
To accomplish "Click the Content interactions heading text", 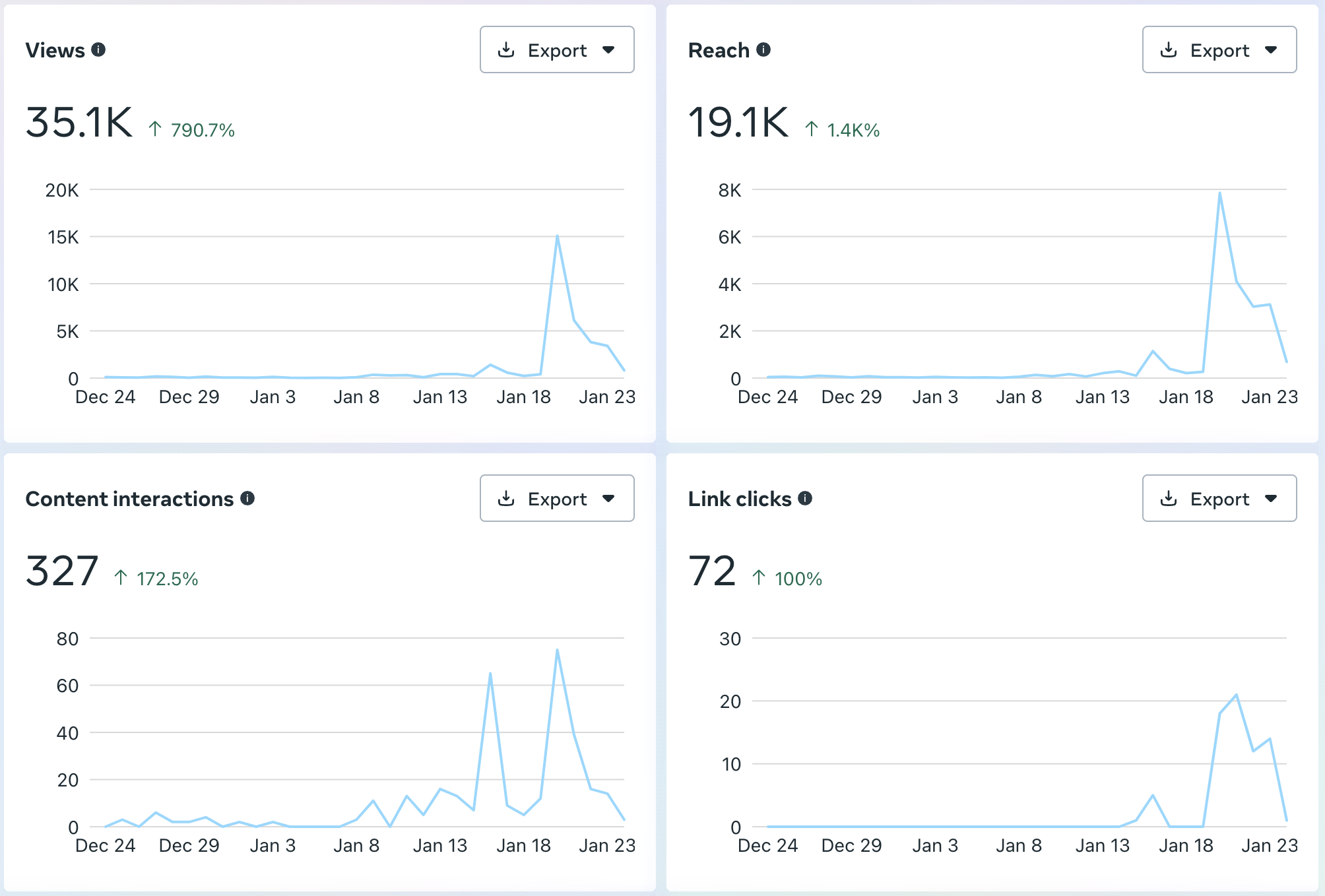I will (x=129, y=499).
